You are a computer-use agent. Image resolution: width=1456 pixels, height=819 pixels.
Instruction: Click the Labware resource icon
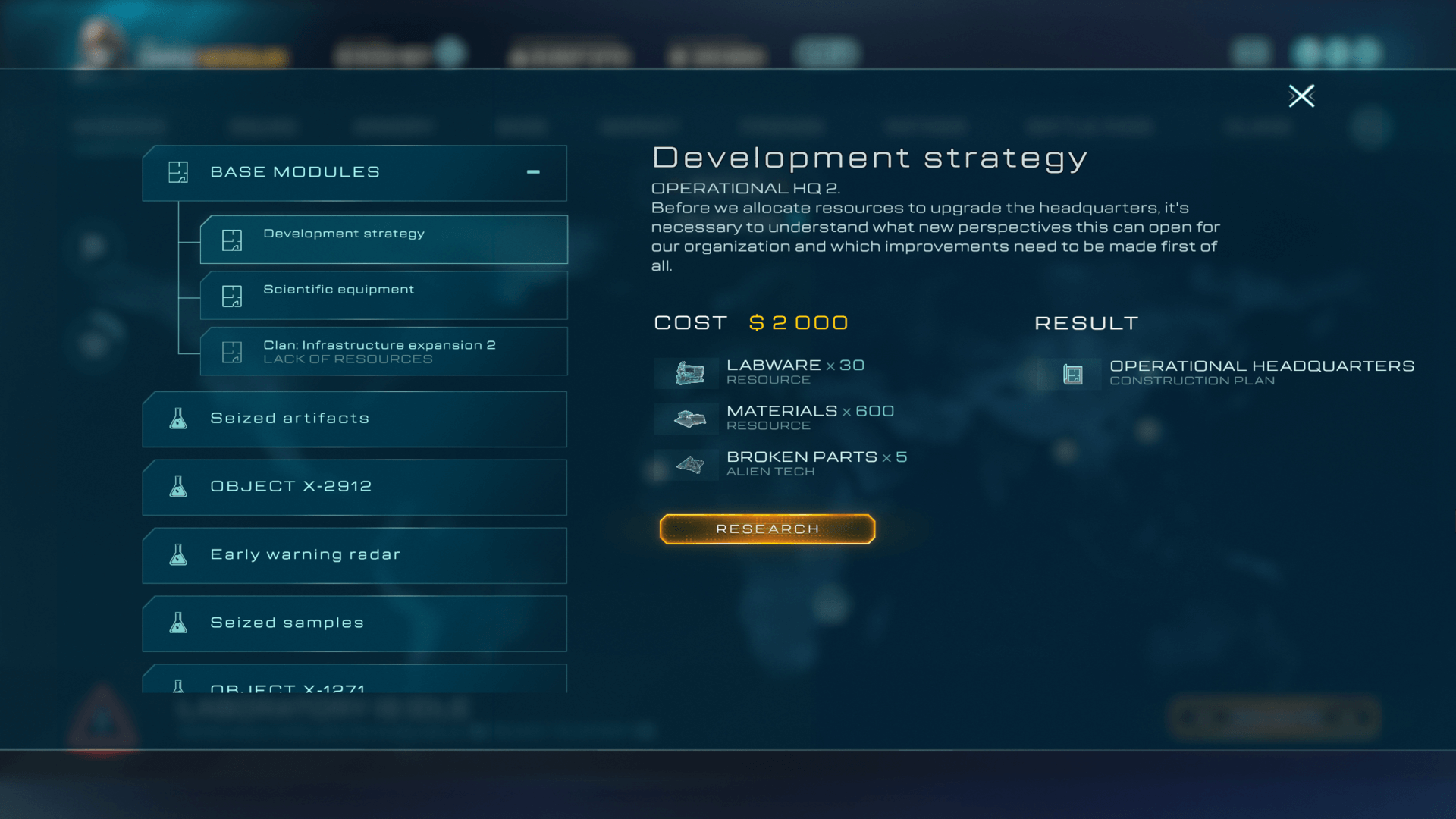pos(689,373)
